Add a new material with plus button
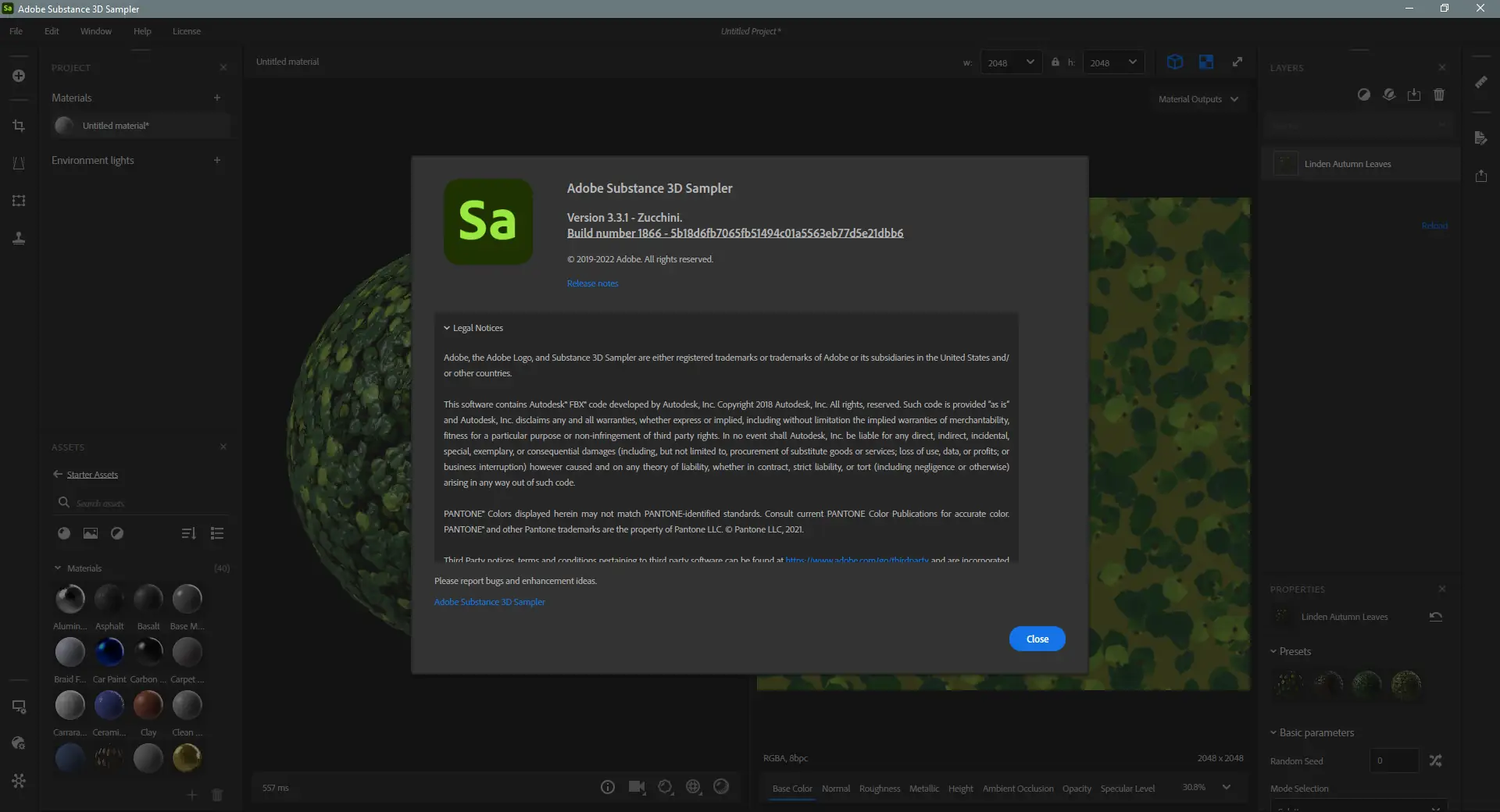1500x812 pixels. pos(217,98)
